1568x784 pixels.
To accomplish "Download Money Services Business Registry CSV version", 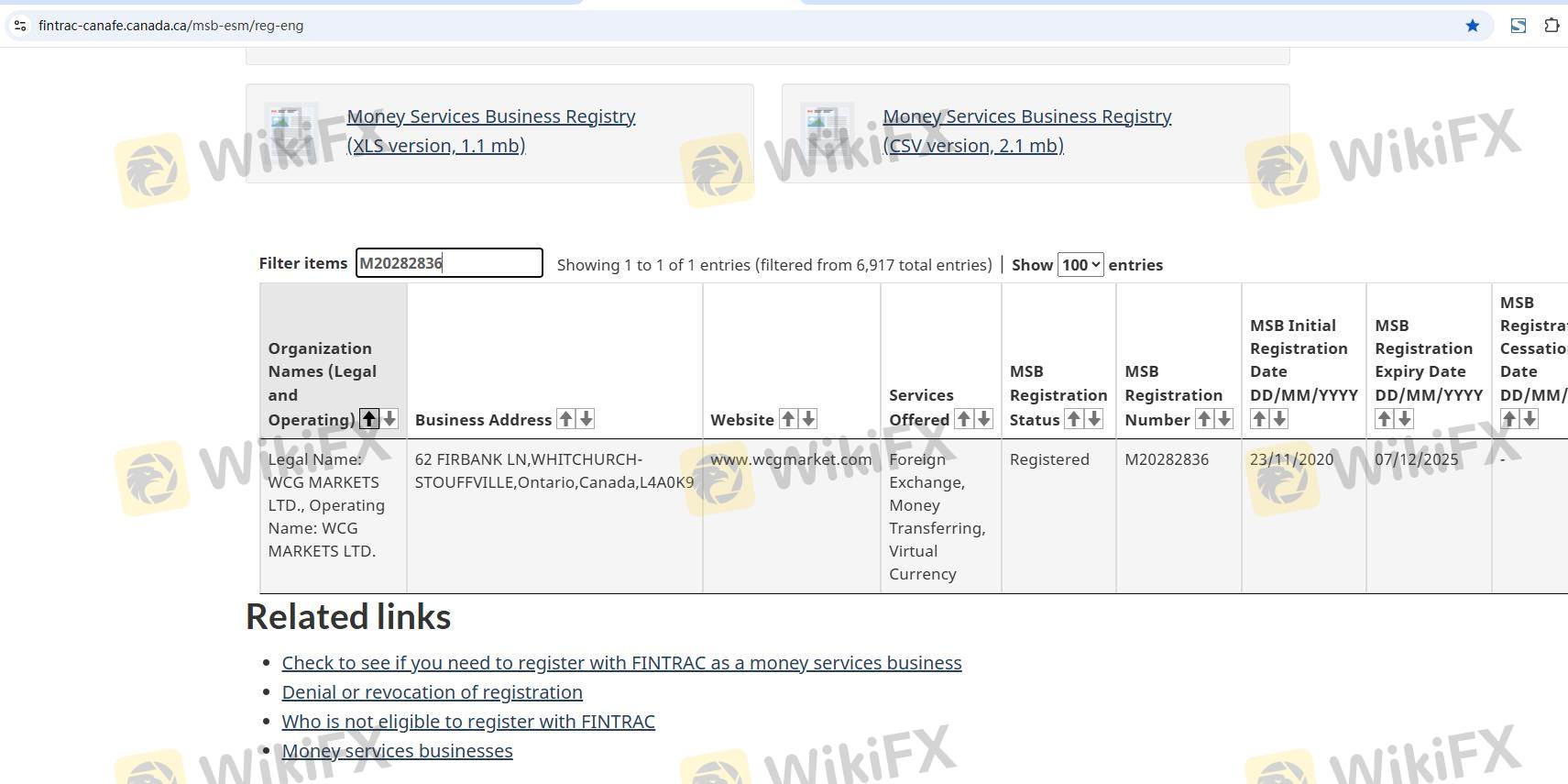I will point(1027,131).
